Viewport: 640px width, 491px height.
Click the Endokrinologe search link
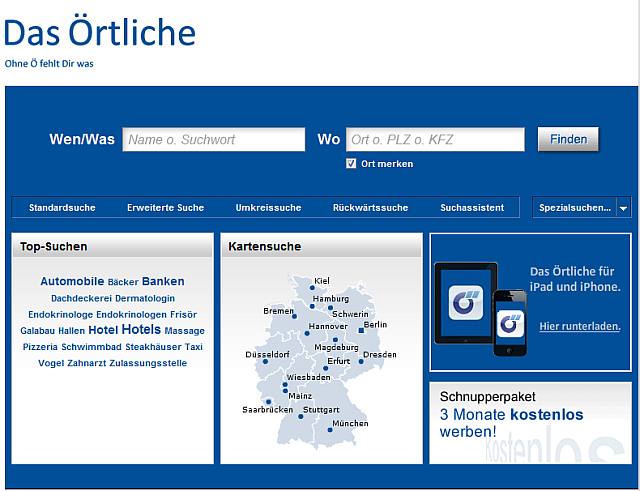pyautogui.click(x=60, y=315)
